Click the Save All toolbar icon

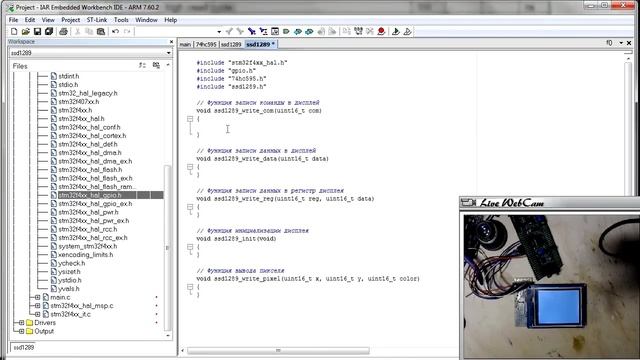tap(49, 31)
